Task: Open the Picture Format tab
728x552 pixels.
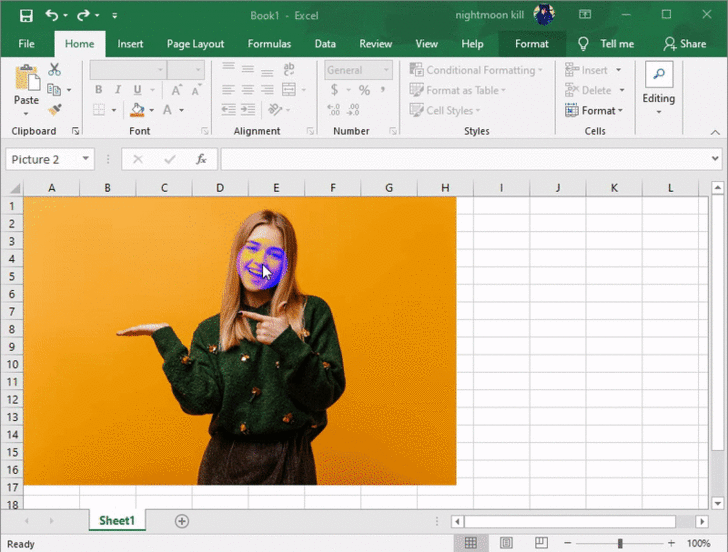Action: pyautogui.click(x=532, y=44)
